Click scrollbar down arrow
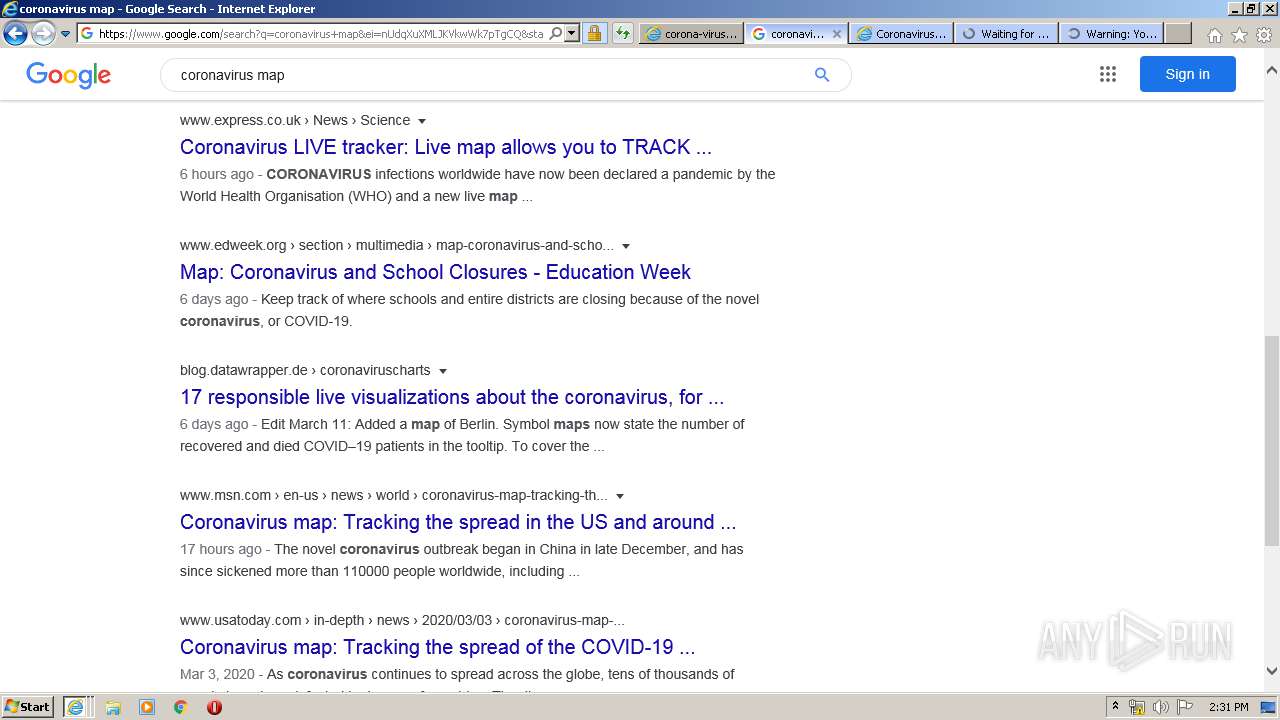 coord(1272,671)
